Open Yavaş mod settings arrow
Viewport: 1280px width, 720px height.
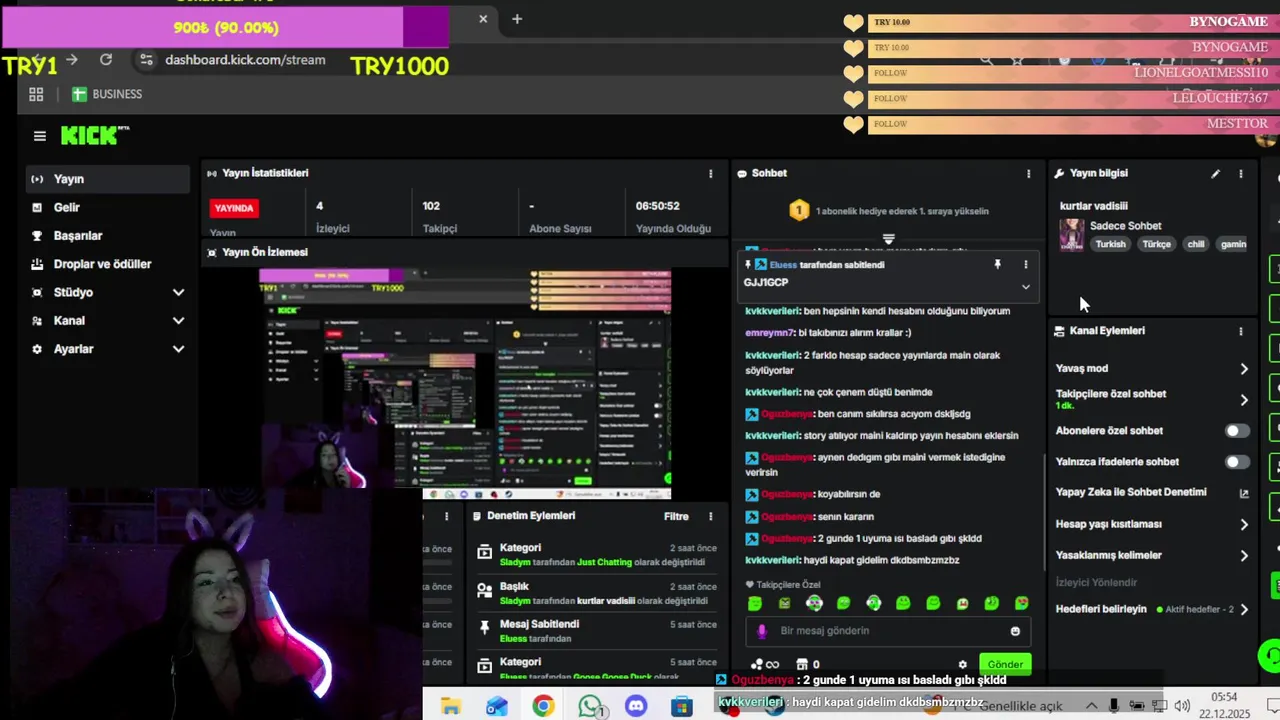pyautogui.click(x=1244, y=369)
